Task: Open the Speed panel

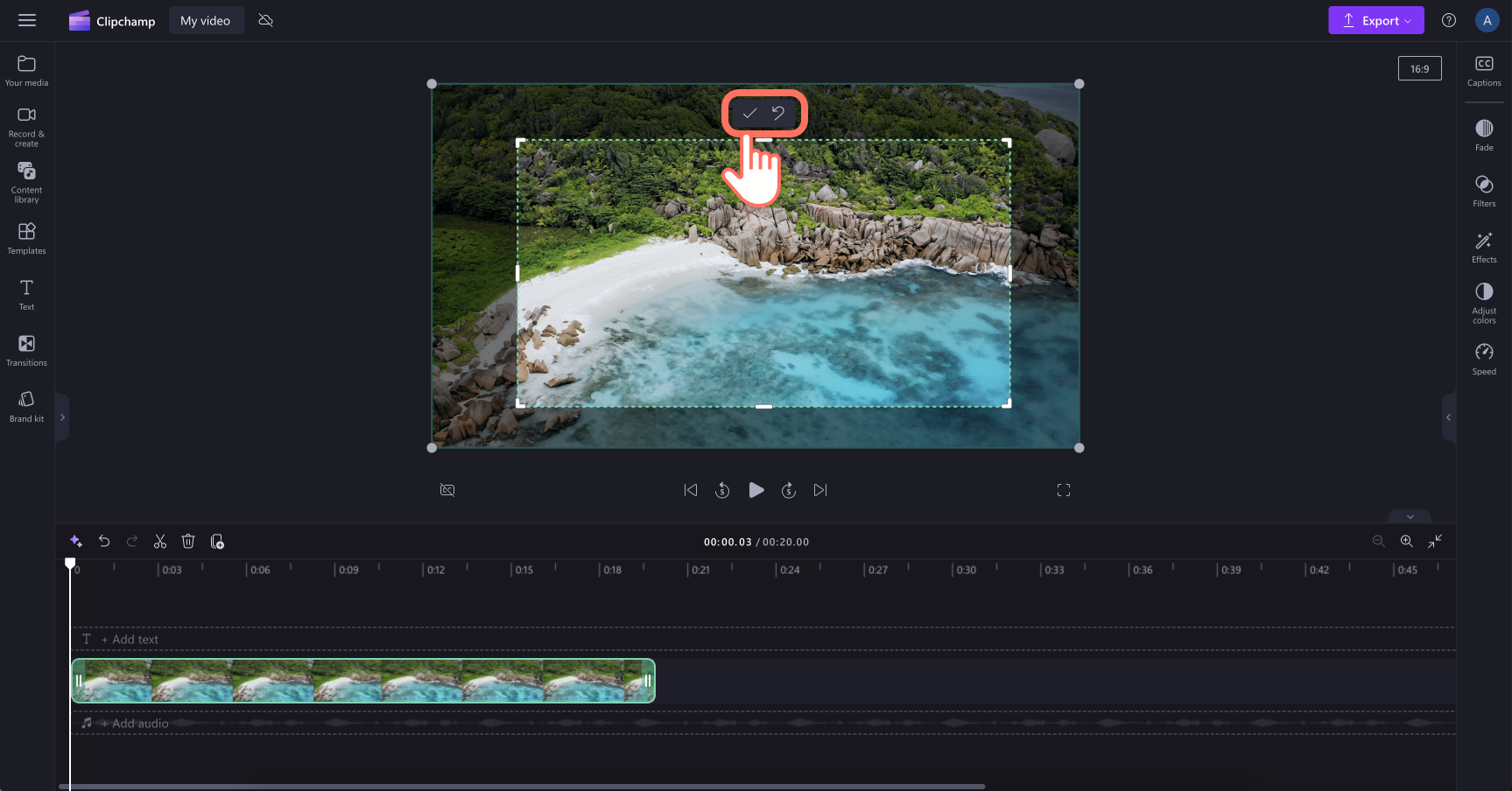Action: pyautogui.click(x=1484, y=360)
